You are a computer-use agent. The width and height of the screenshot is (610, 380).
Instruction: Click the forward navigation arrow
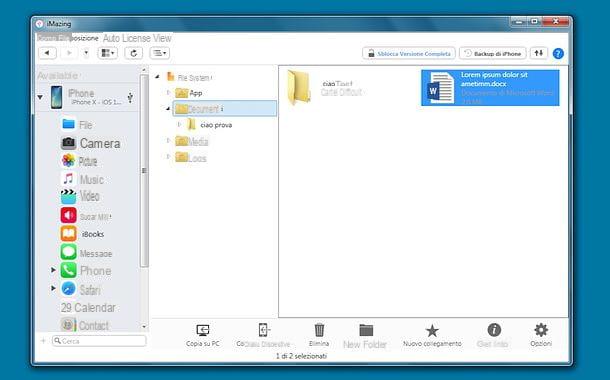69,53
